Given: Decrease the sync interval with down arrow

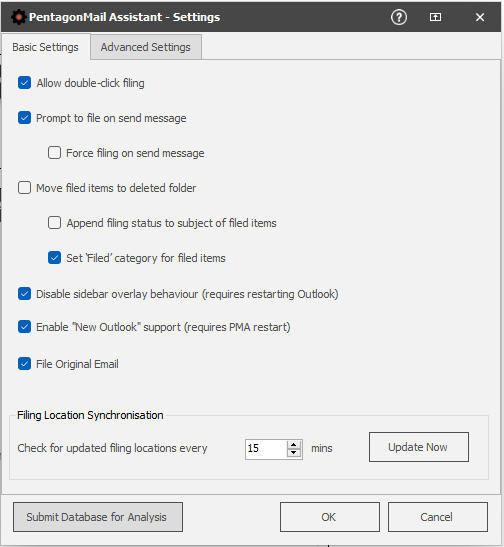Looking at the screenshot, I should click(x=294, y=453).
